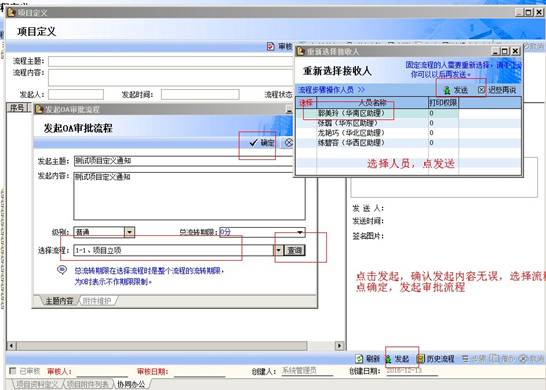The width and height of the screenshot is (546, 390).
Task: Click the 选择流程 field showing 1-1、项目立项
Action: pos(174,250)
